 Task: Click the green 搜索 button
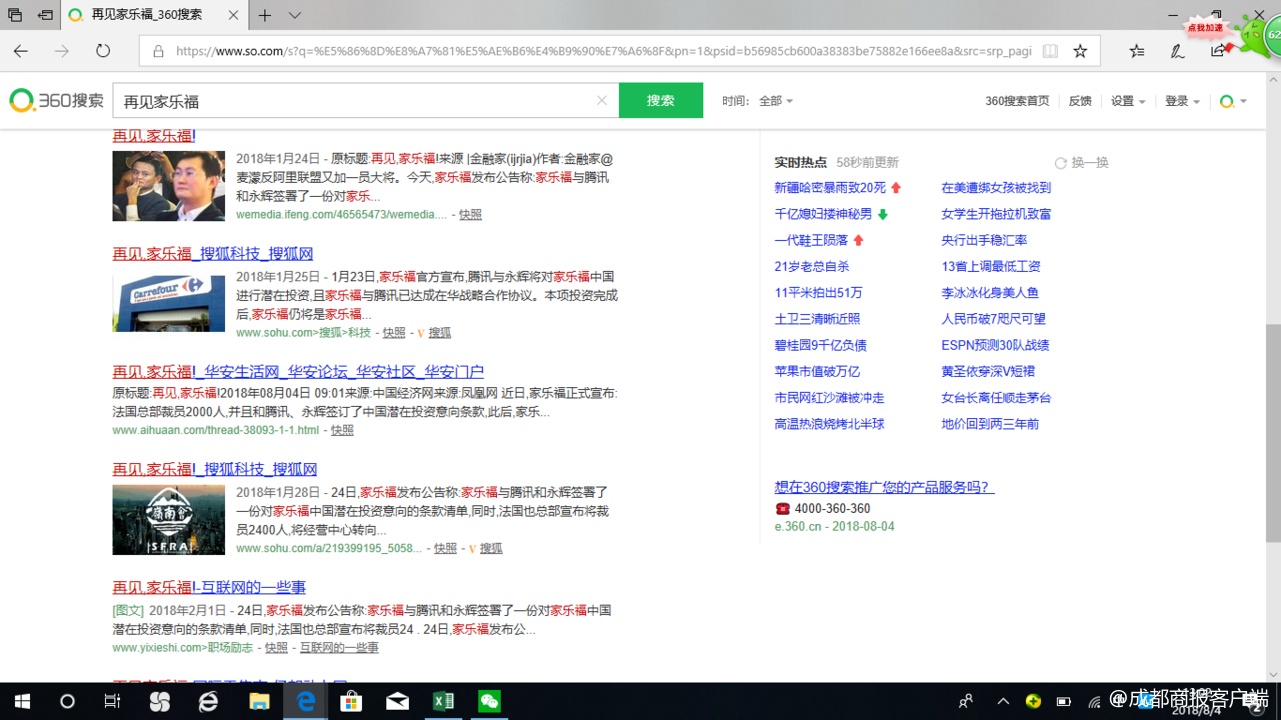coord(661,100)
